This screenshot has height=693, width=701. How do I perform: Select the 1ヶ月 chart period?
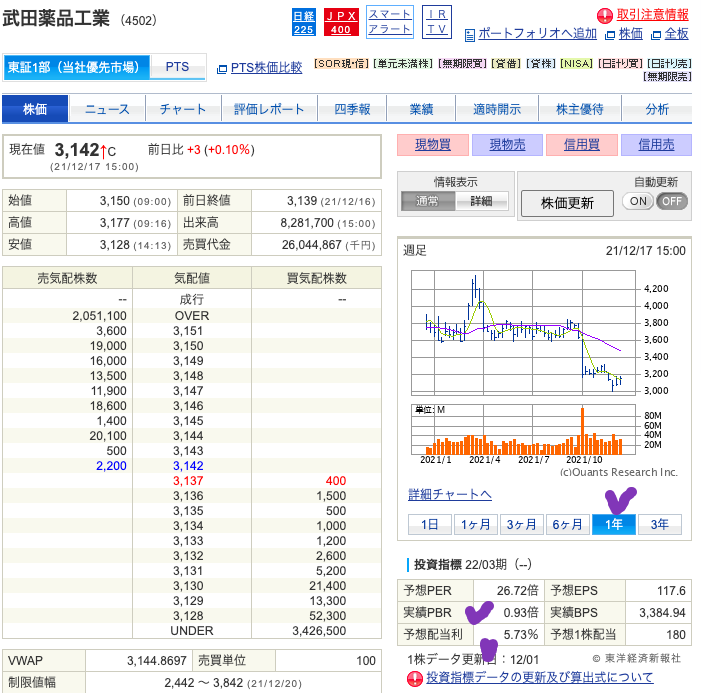tap(476, 524)
